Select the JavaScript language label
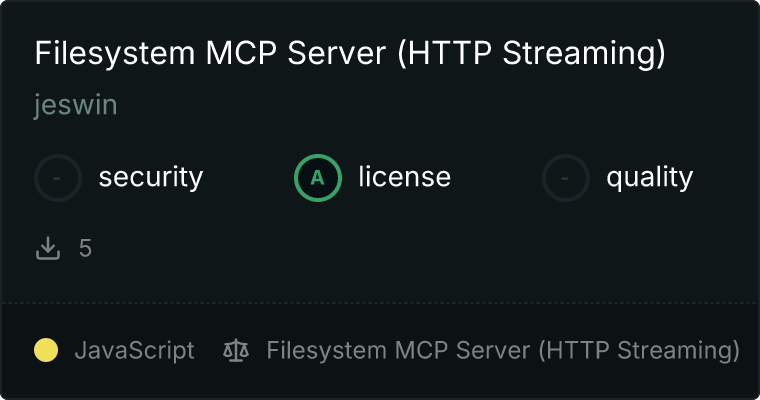760x400 pixels. point(135,351)
